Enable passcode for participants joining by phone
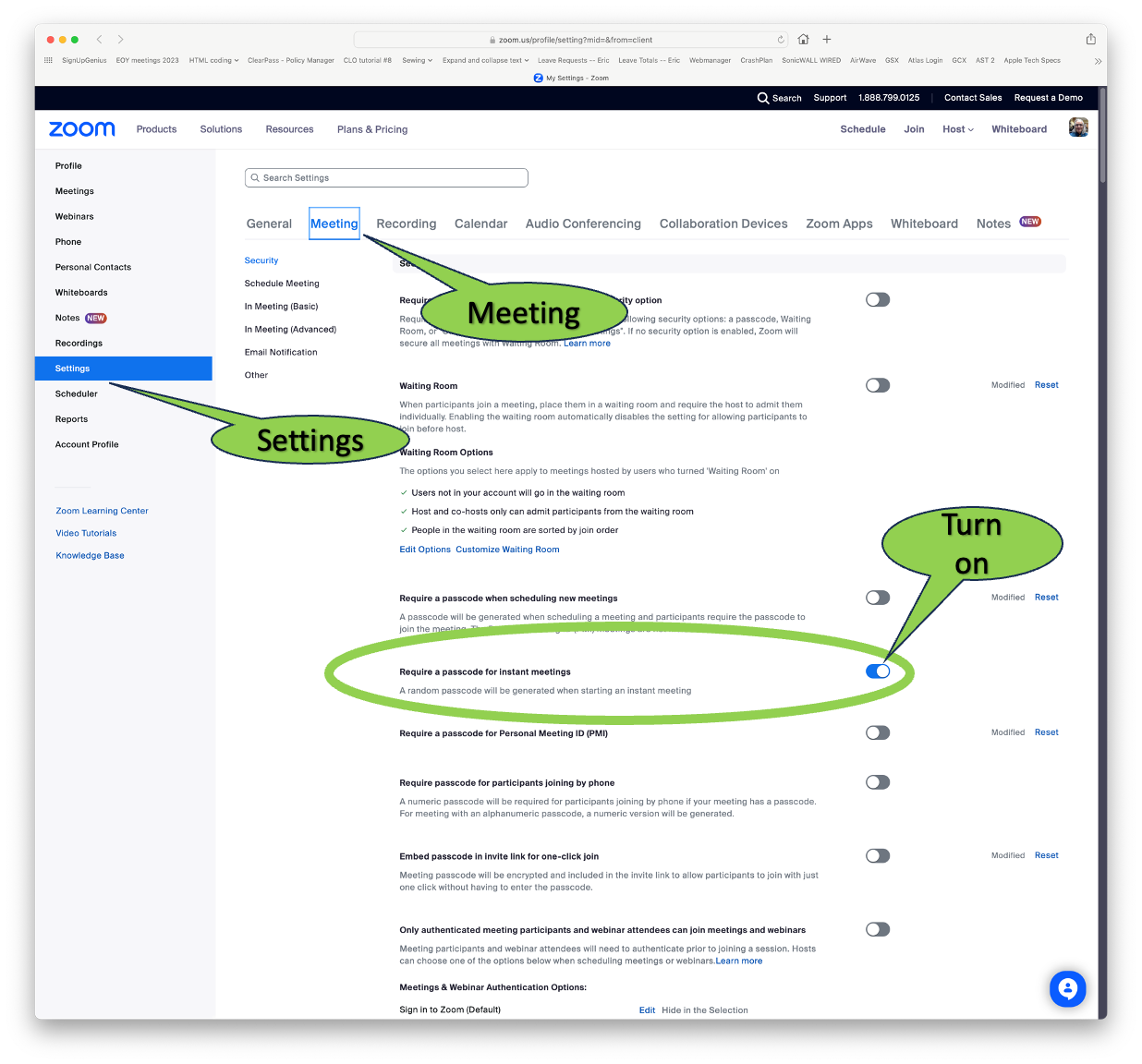Viewport: 1142px width, 1064px height. coord(878,782)
